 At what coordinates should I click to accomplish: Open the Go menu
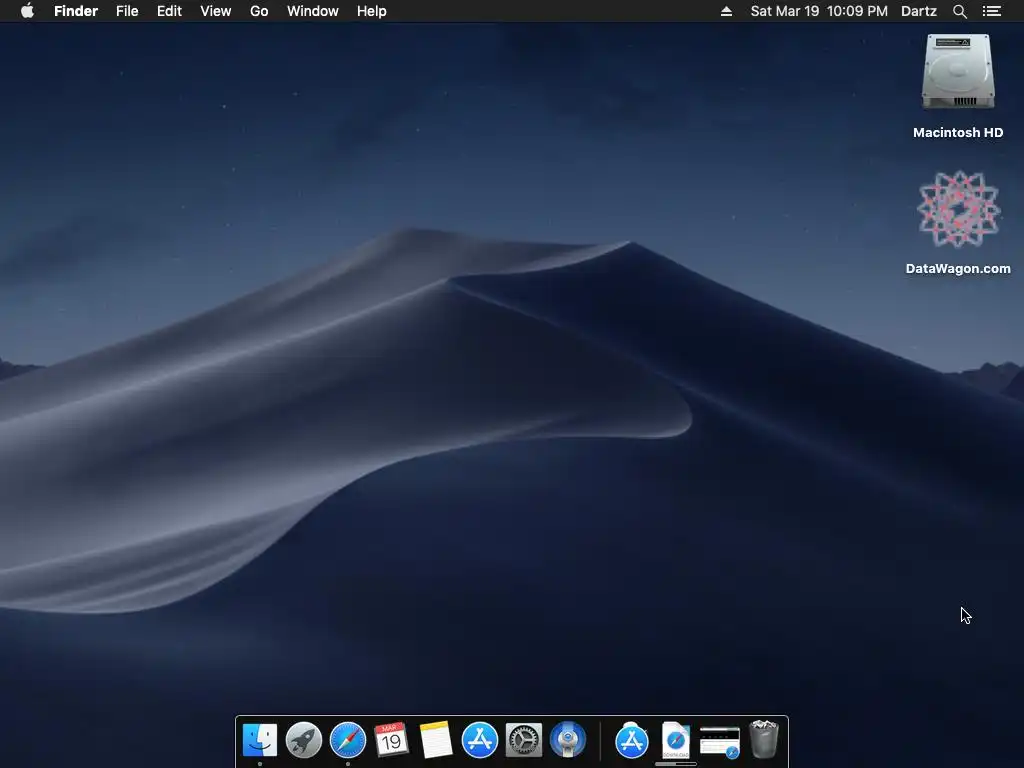pos(259,11)
